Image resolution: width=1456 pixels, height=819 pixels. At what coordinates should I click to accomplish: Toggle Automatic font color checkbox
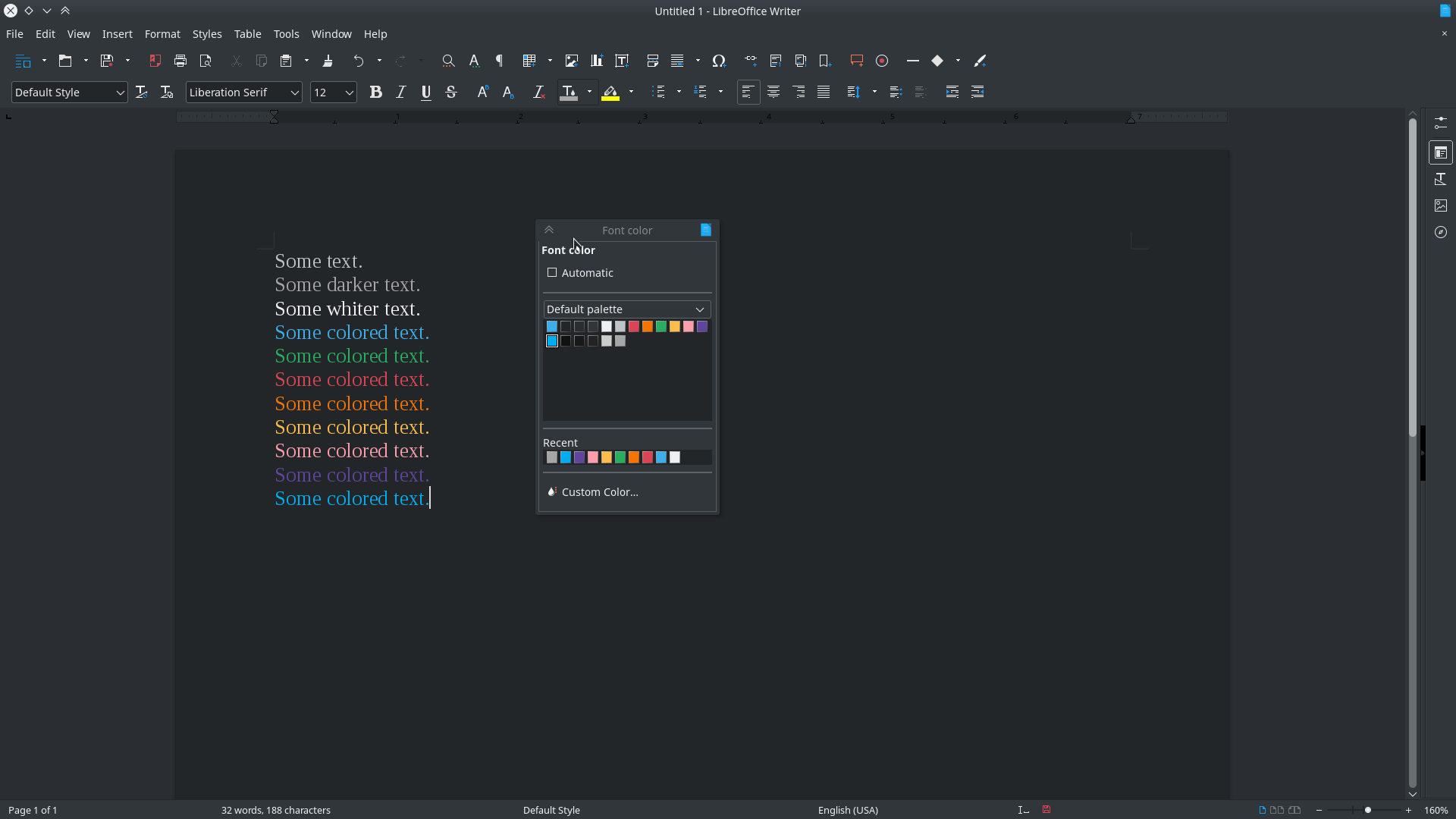tap(552, 272)
